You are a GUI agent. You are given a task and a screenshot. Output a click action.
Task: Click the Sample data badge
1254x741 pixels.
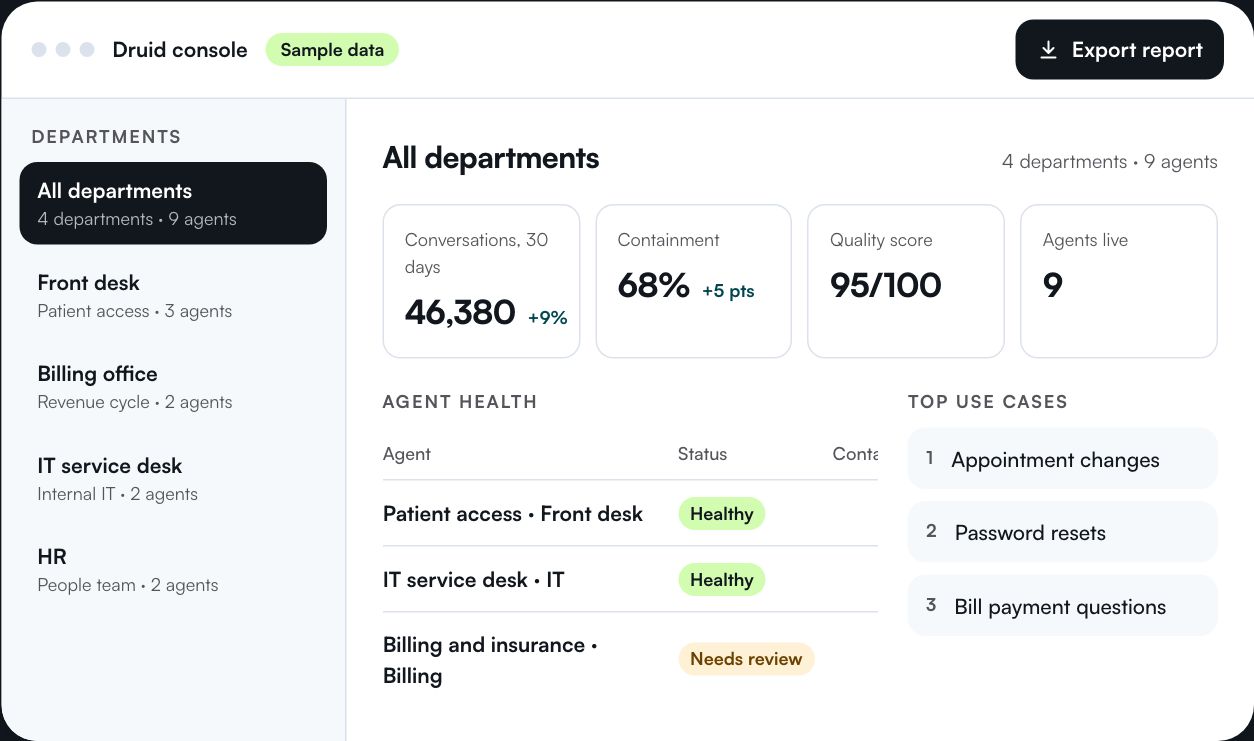click(332, 50)
